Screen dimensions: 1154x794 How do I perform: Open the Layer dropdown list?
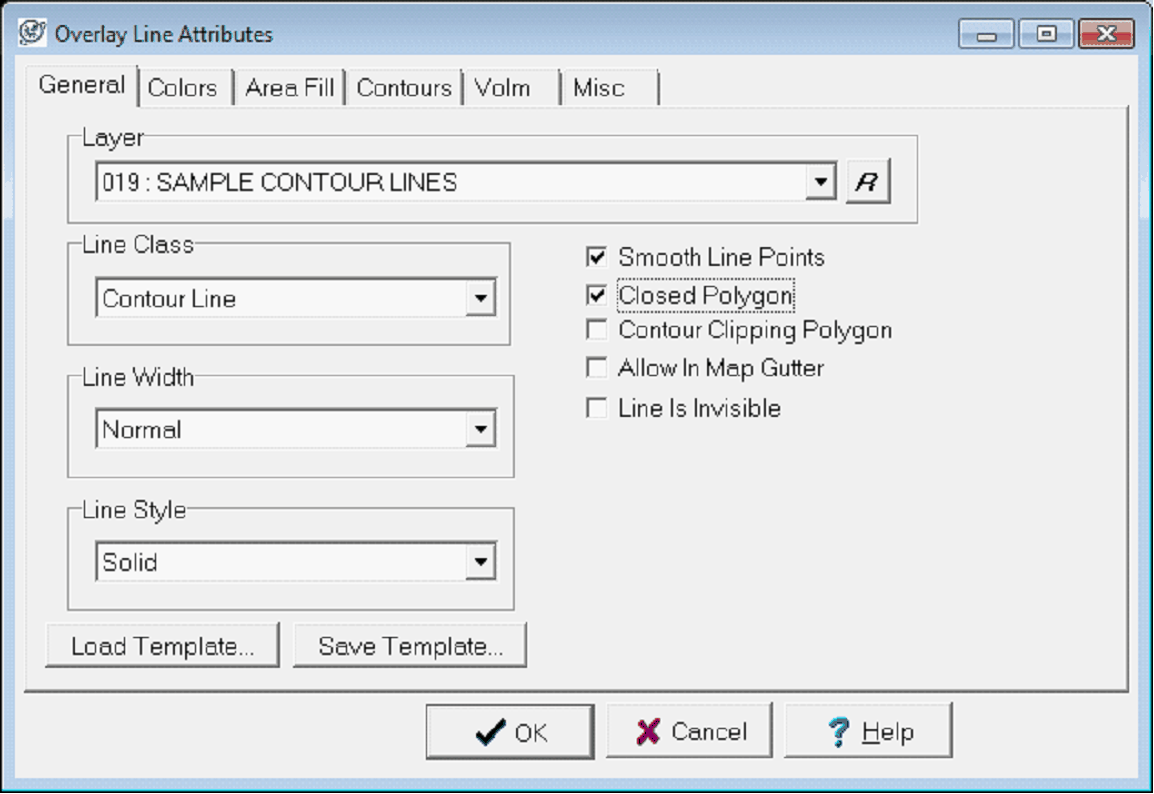coord(821,183)
